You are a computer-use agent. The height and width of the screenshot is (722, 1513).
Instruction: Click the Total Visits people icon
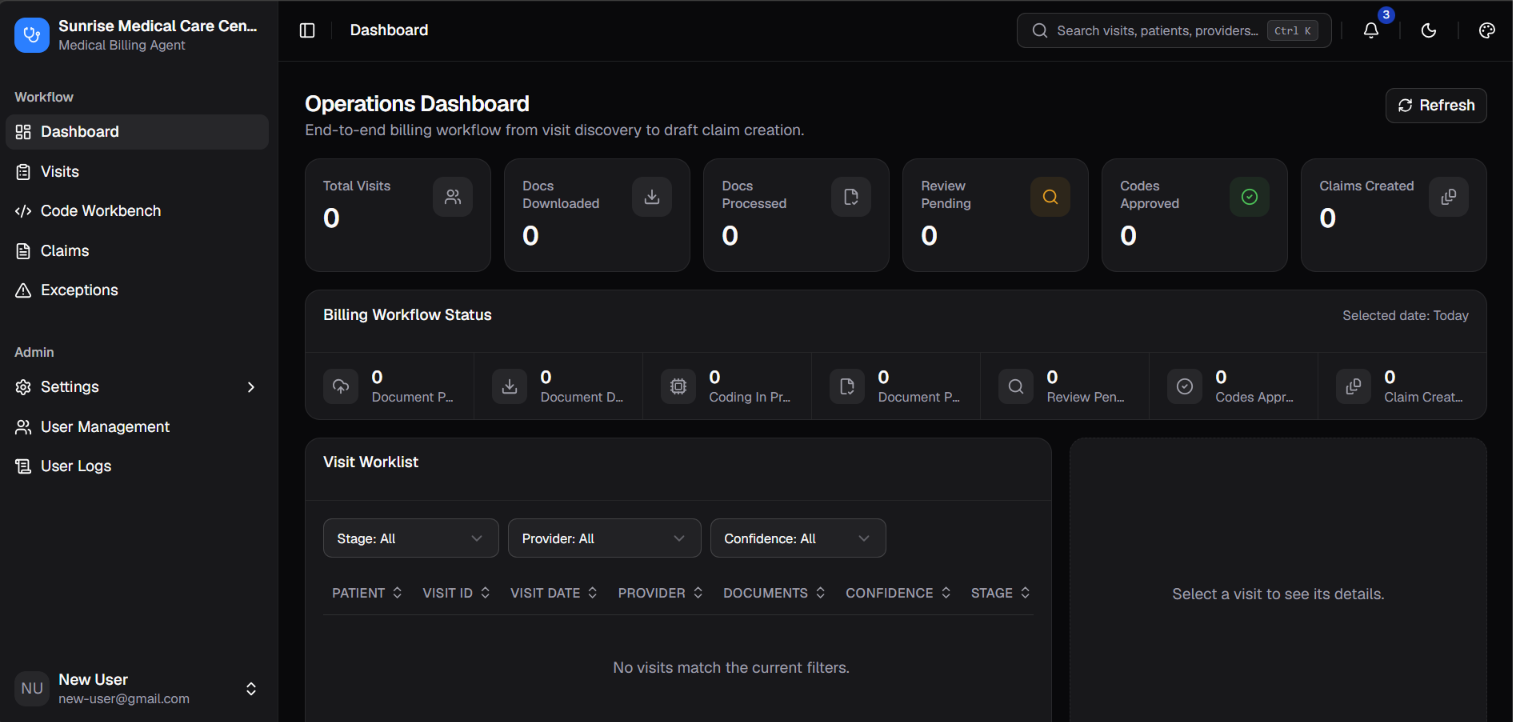point(453,197)
